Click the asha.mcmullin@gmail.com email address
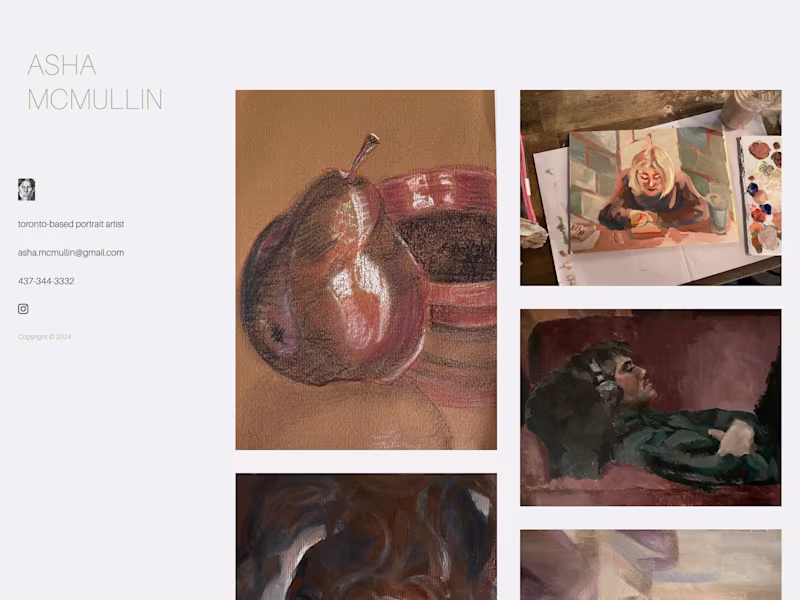Image resolution: width=800 pixels, height=600 pixels. point(71,253)
